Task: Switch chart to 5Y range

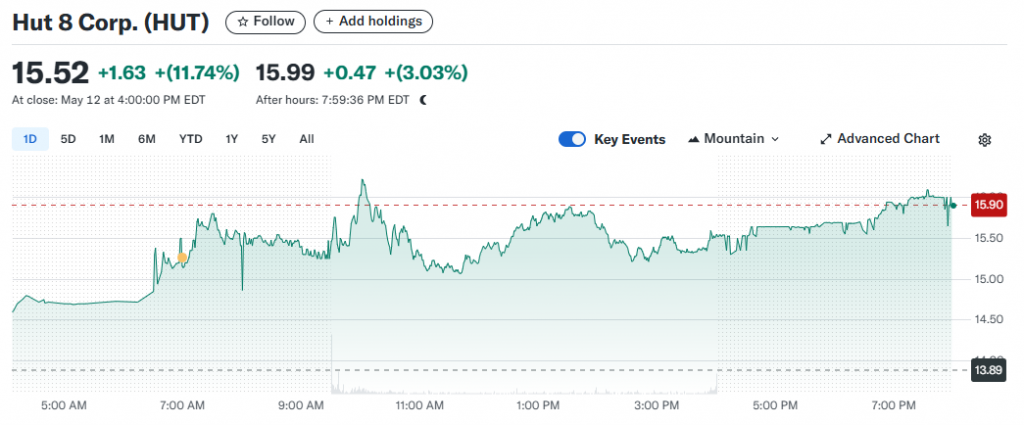Action: [x=268, y=139]
